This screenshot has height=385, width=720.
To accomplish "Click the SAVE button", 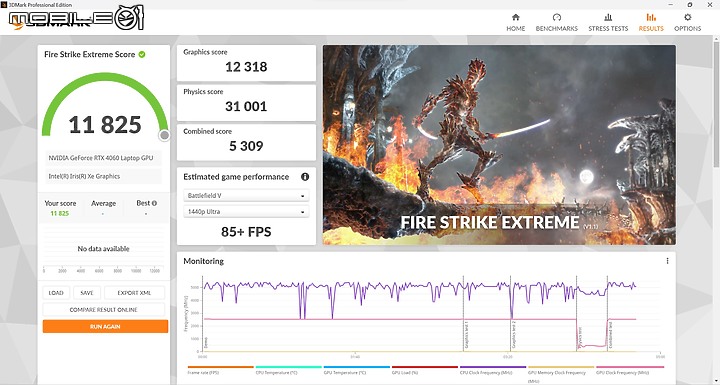I will [87, 293].
